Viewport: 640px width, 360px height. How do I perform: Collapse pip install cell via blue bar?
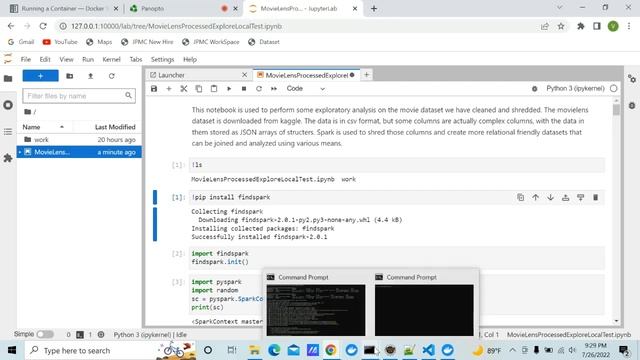pos(155,197)
